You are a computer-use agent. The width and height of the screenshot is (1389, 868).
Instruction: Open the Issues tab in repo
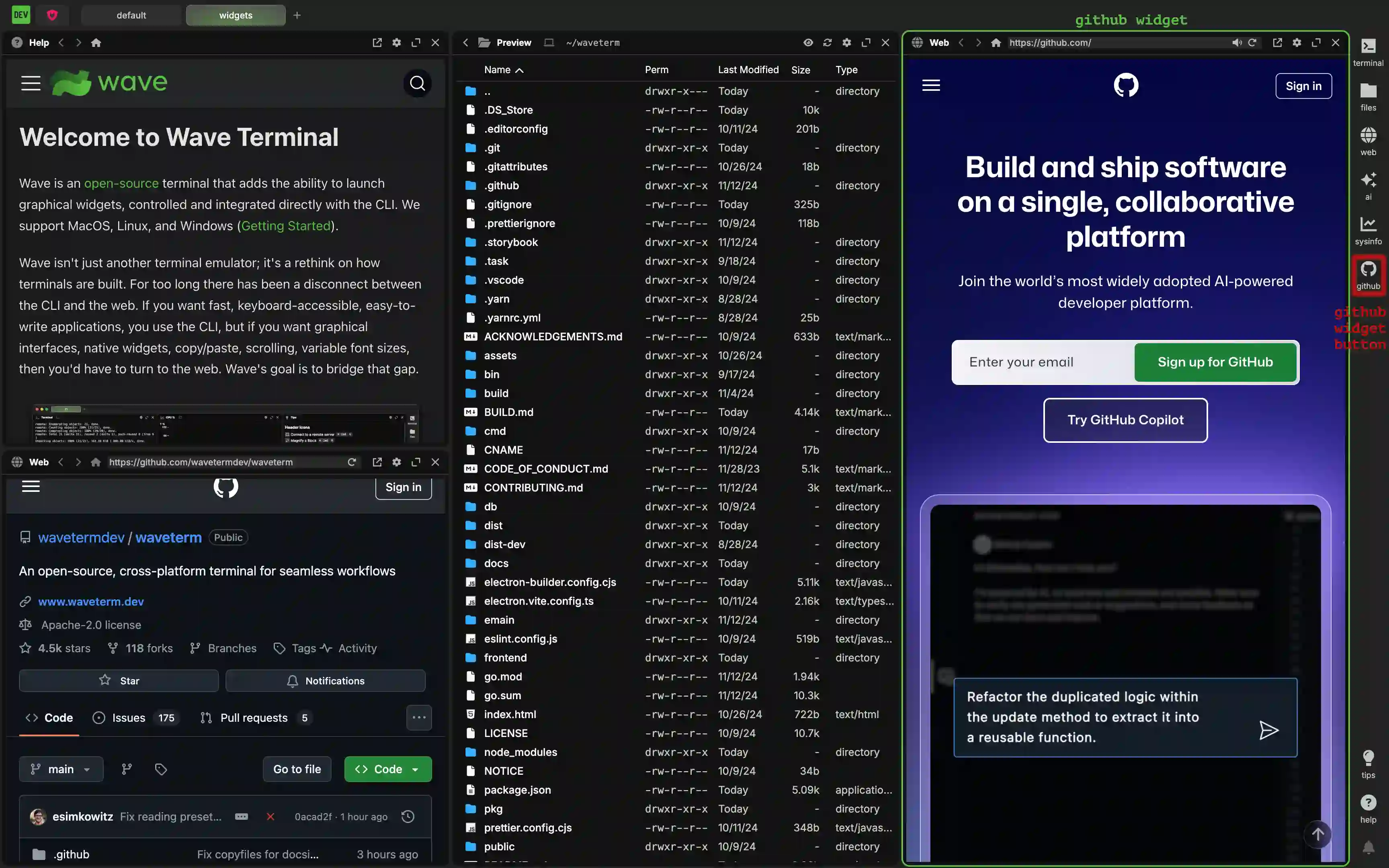click(x=136, y=718)
